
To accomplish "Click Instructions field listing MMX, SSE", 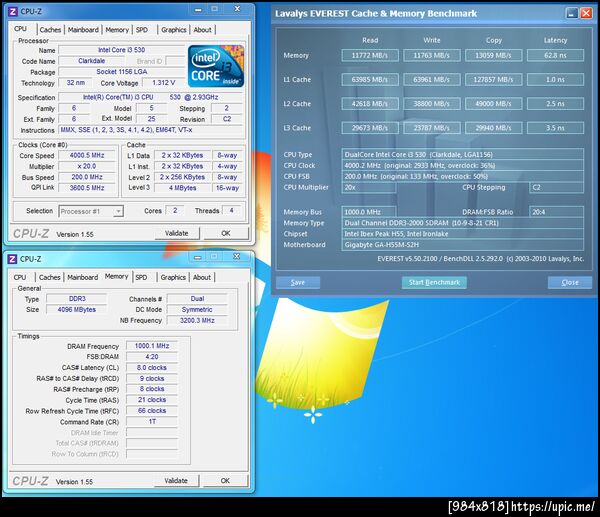I will [x=151, y=130].
